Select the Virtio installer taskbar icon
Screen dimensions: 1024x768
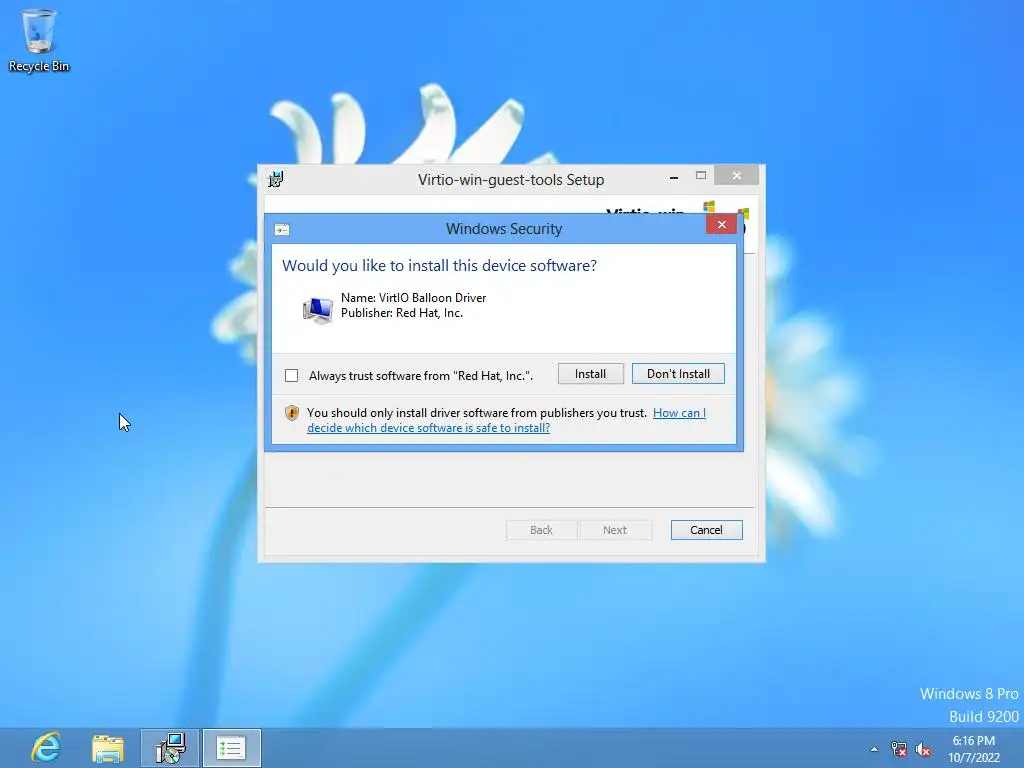coord(170,748)
